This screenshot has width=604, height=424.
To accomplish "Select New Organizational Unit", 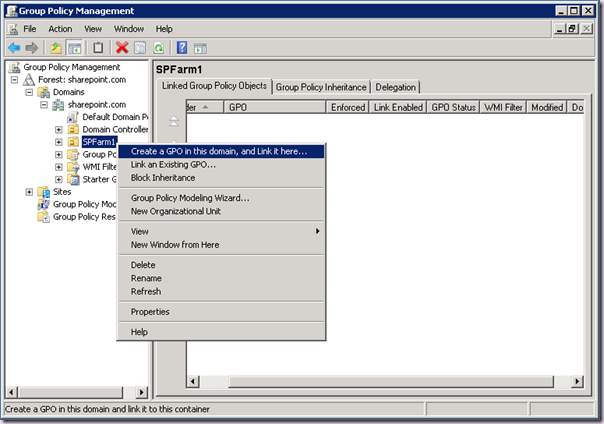I will pos(221,211).
